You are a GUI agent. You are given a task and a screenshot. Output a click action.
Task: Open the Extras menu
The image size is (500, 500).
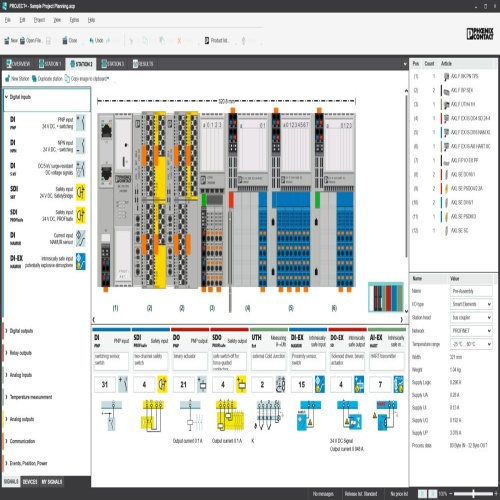[x=74, y=20]
